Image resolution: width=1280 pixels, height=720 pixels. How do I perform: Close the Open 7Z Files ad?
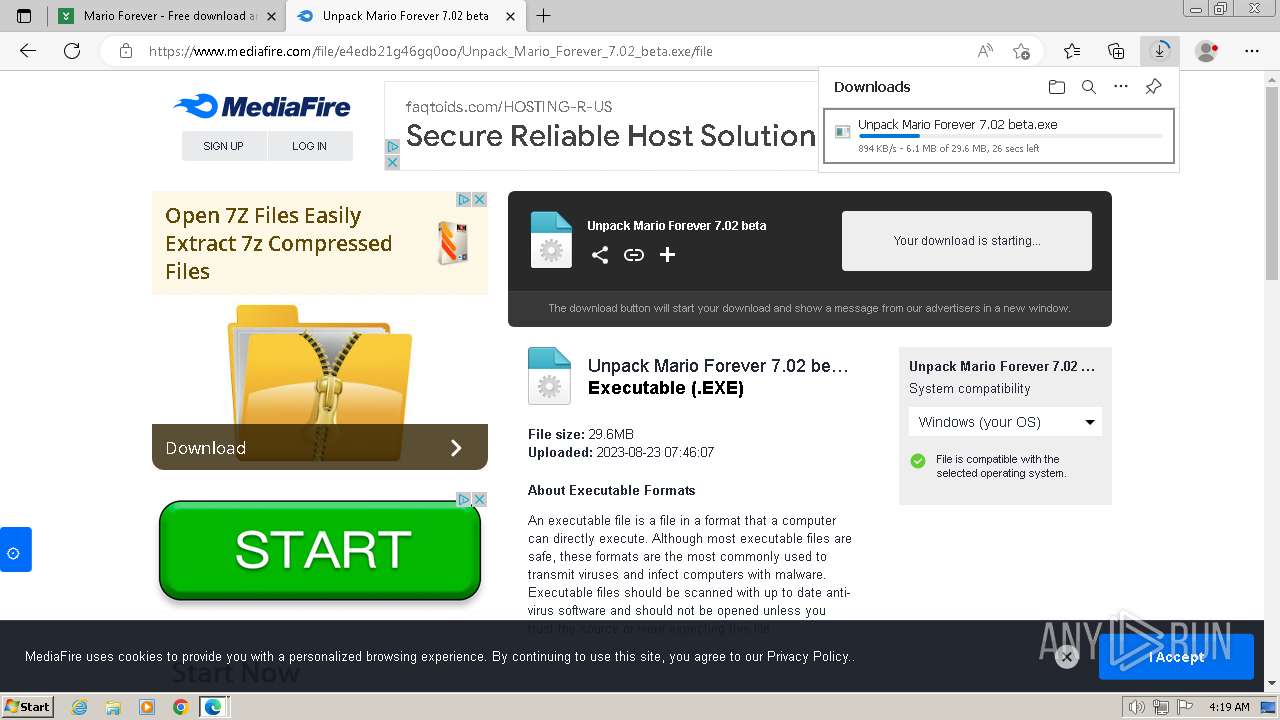point(479,200)
